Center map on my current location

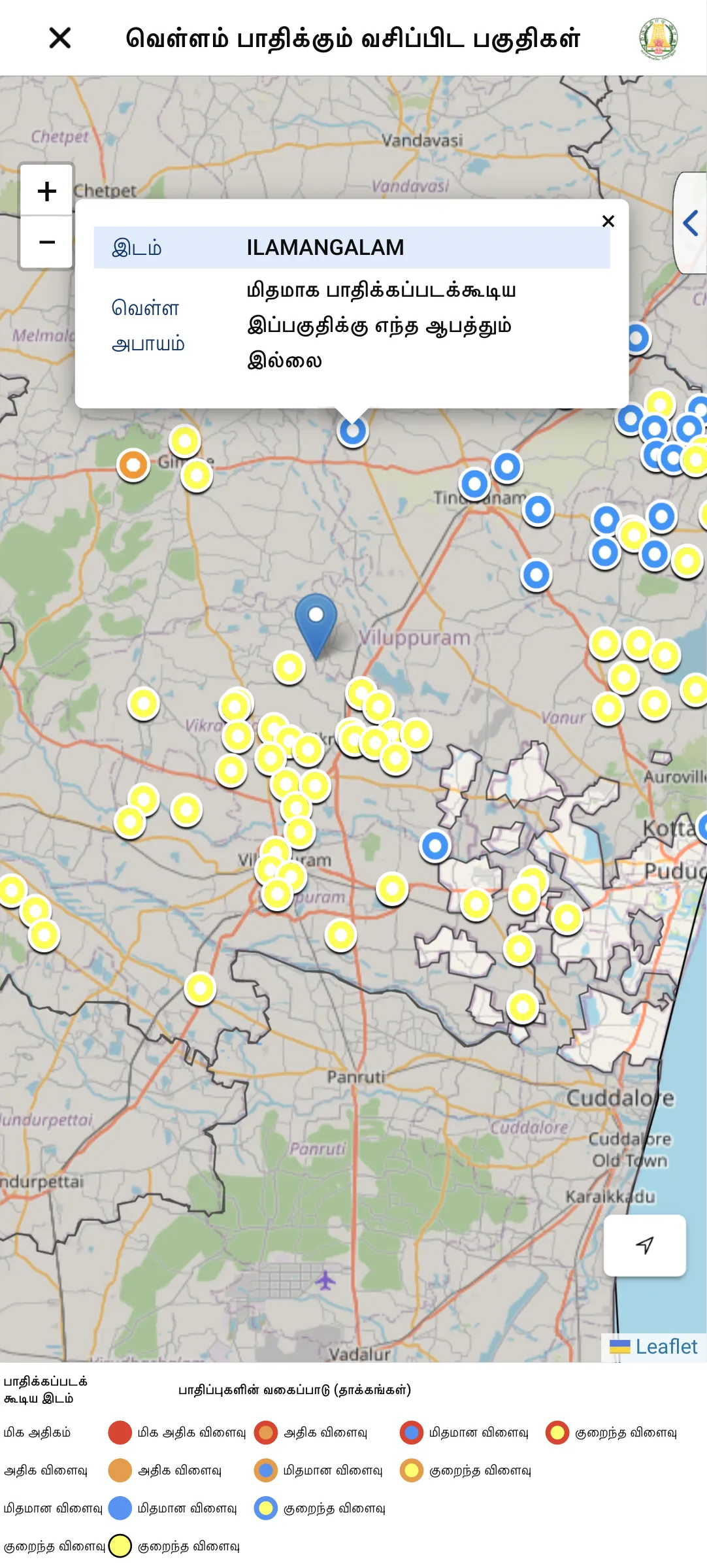click(x=645, y=1245)
